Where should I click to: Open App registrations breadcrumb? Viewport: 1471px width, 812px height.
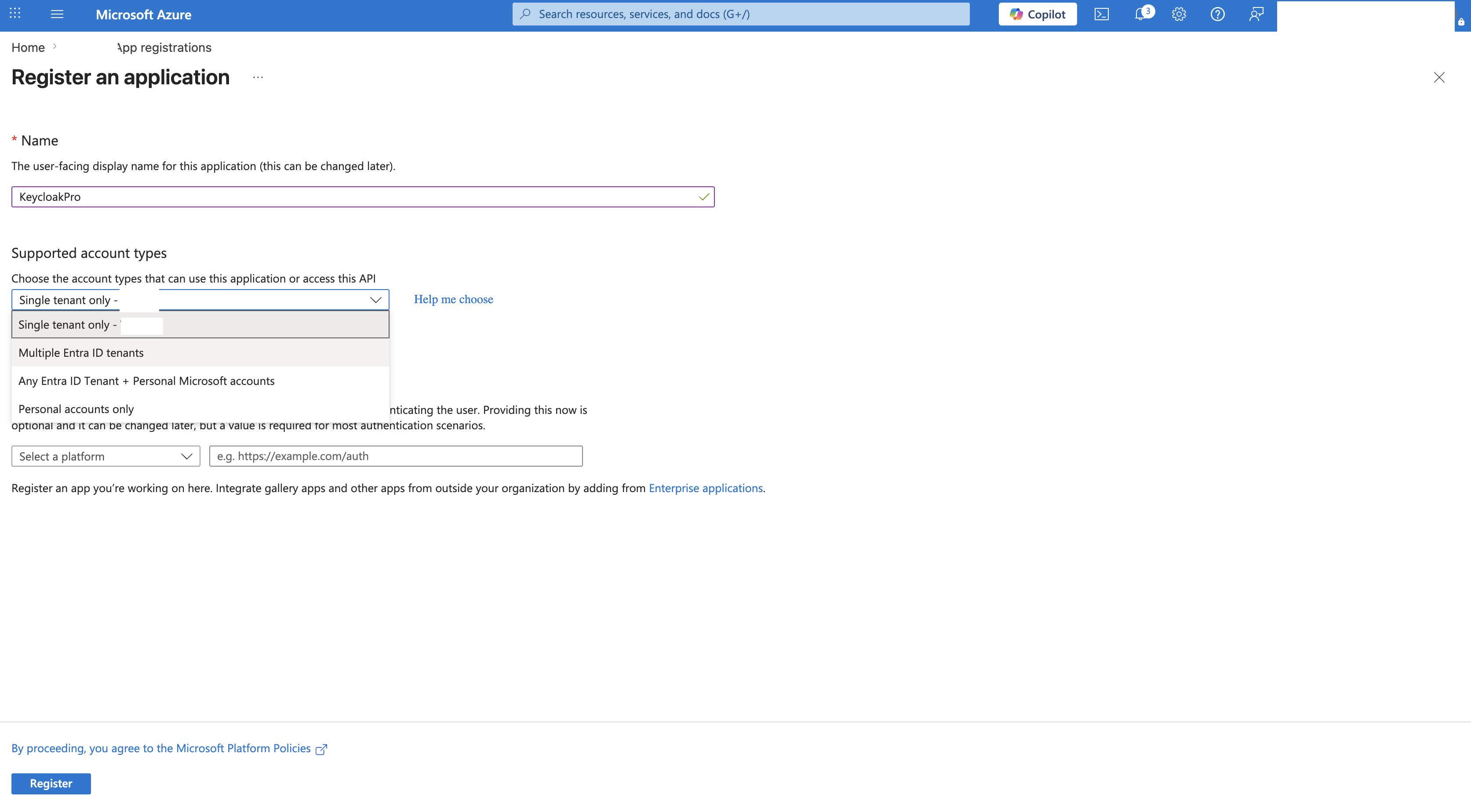click(x=164, y=47)
